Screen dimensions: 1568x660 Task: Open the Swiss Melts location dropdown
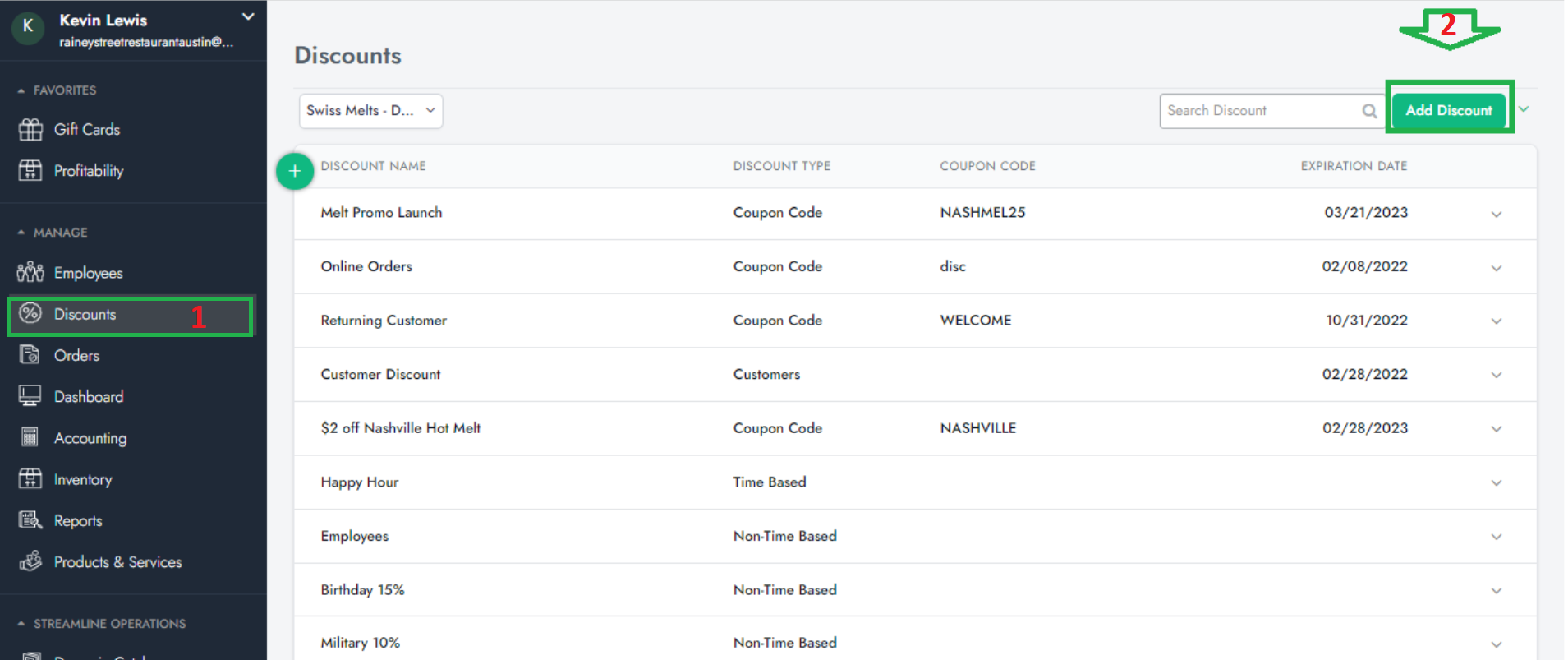coord(370,111)
